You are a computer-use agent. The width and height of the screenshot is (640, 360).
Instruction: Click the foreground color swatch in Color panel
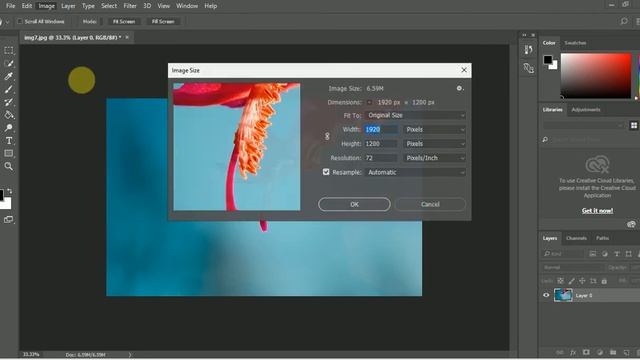coord(548,60)
